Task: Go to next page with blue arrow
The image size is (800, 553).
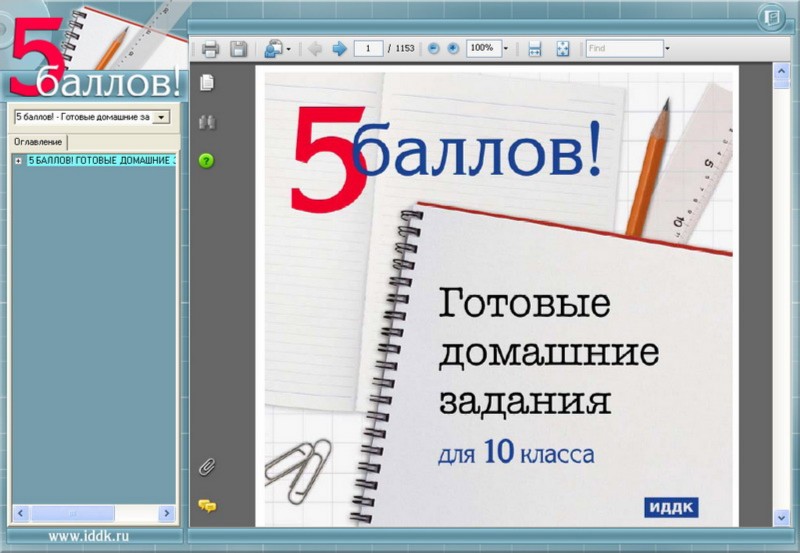Action: pos(339,49)
